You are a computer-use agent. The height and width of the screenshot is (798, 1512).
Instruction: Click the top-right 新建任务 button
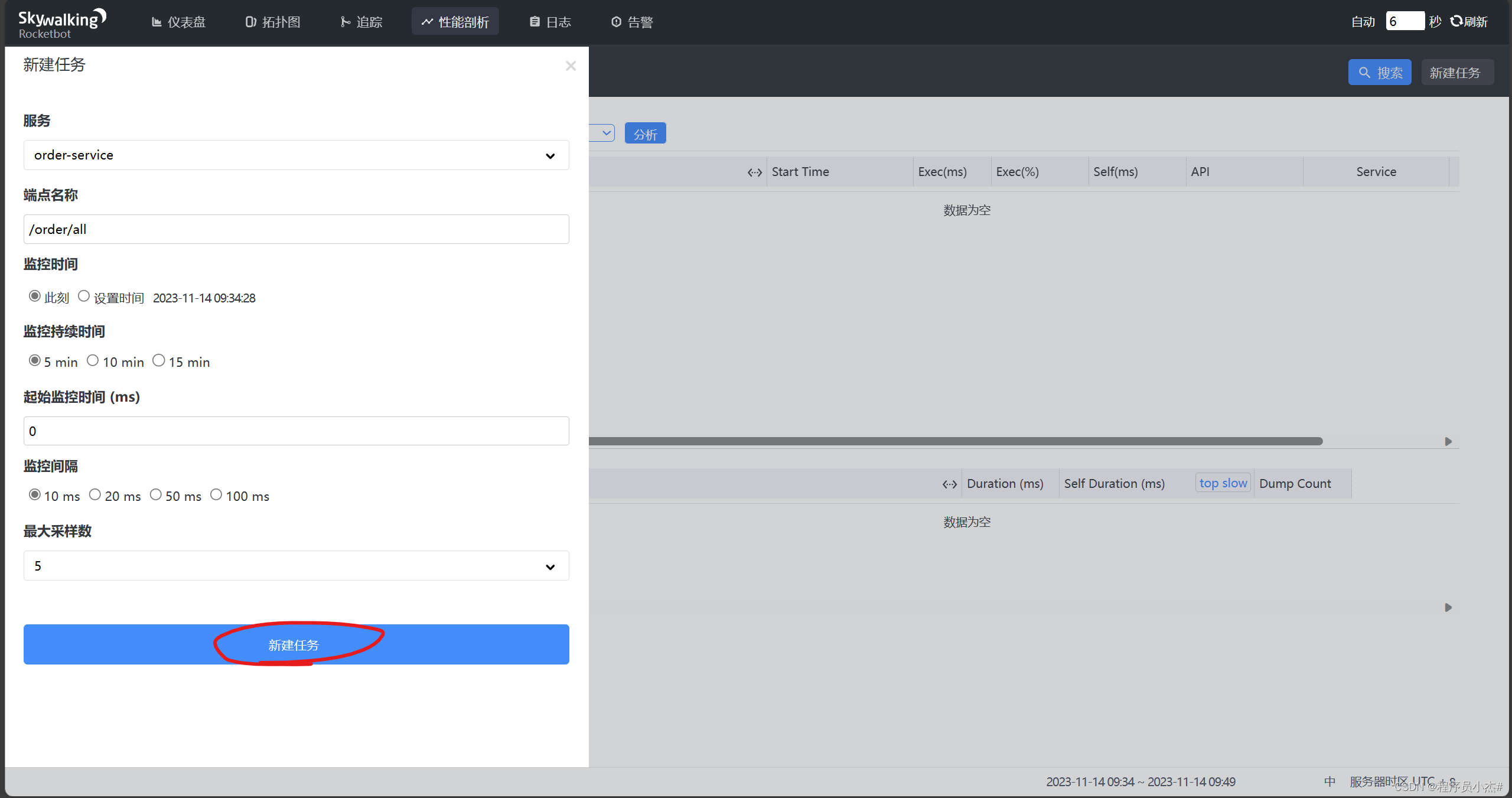point(1457,72)
